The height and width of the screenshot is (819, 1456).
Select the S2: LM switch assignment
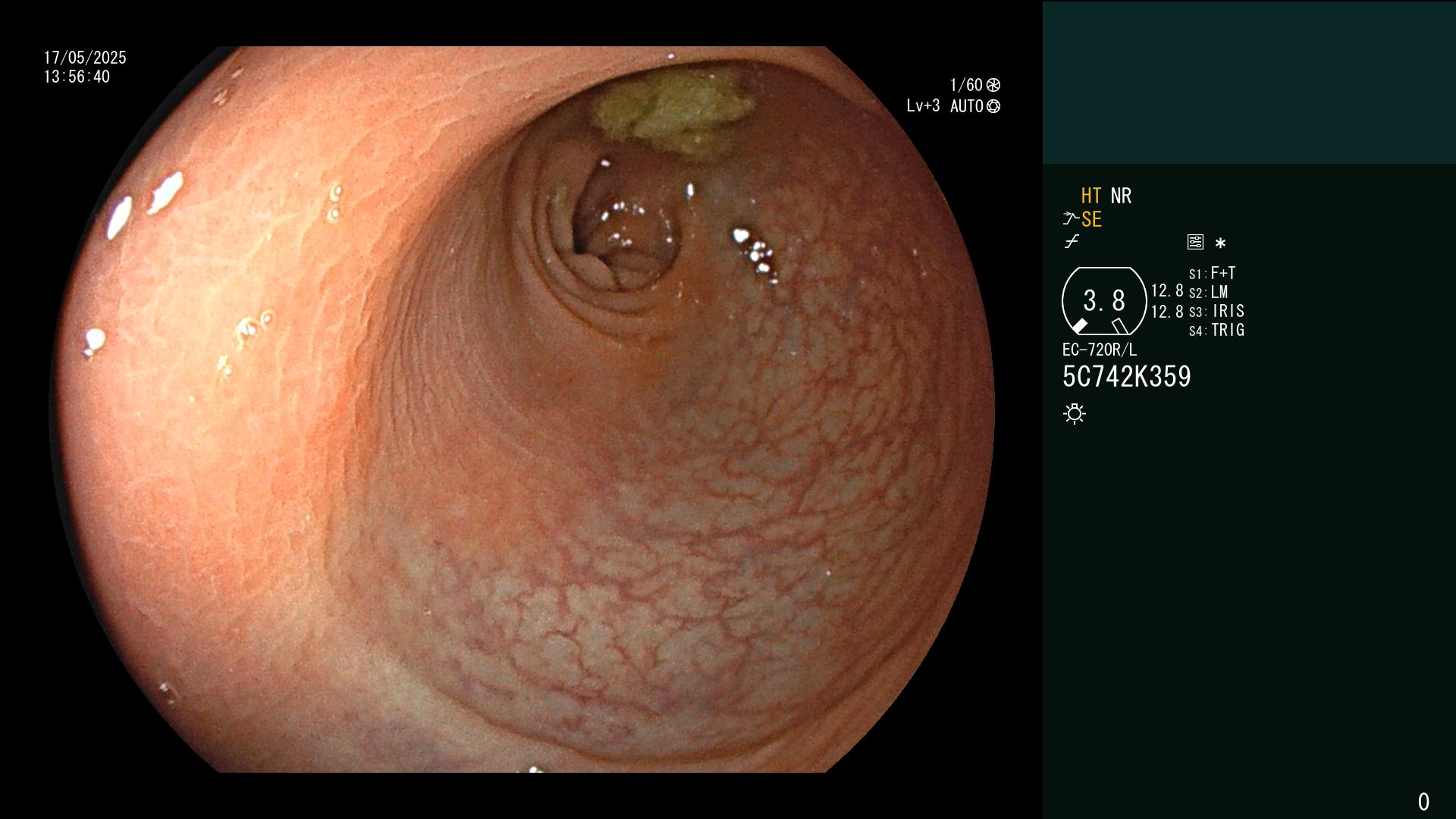1208,292
